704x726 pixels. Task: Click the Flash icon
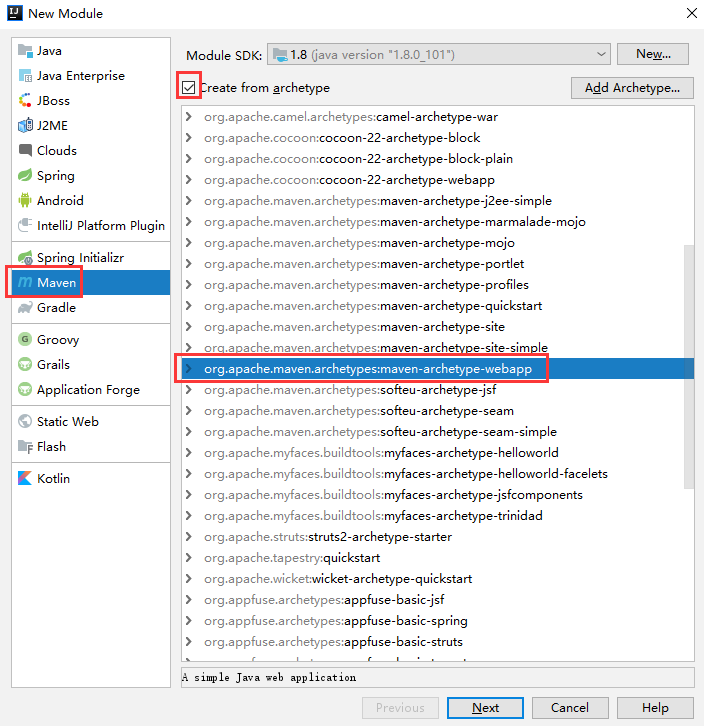pos(25,446)
